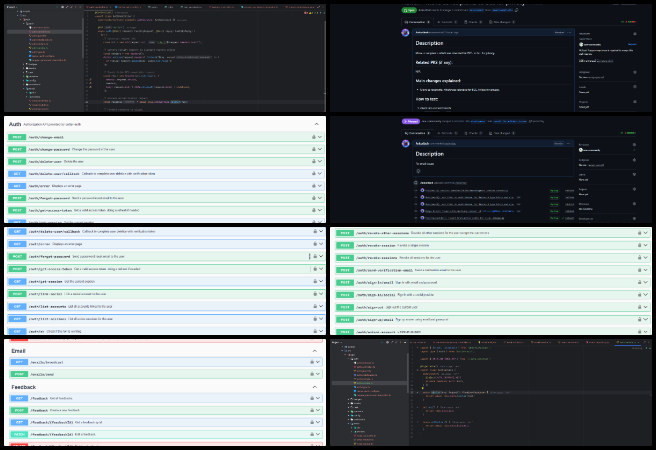The width and height of the screenshot is (656, 450).
Task: Expand the /auth/sign-out endpoint chevron
Action: [x=646, y=307]
